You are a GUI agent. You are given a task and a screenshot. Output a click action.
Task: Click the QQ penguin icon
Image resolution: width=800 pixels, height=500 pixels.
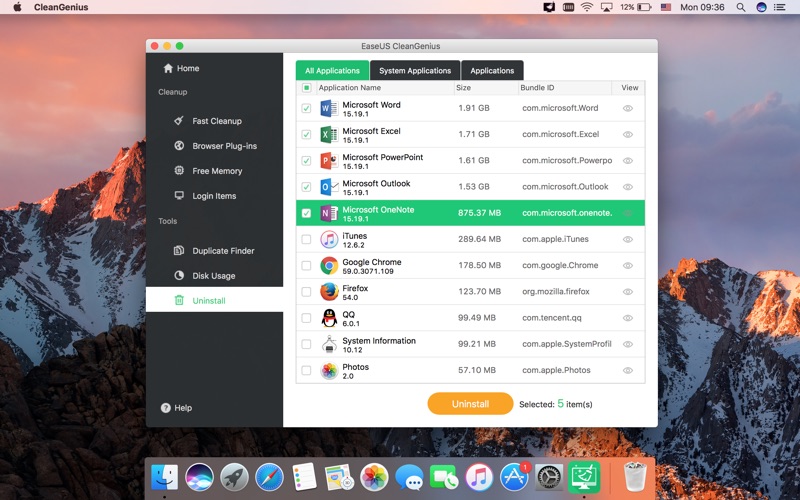(x=329, y=318)
